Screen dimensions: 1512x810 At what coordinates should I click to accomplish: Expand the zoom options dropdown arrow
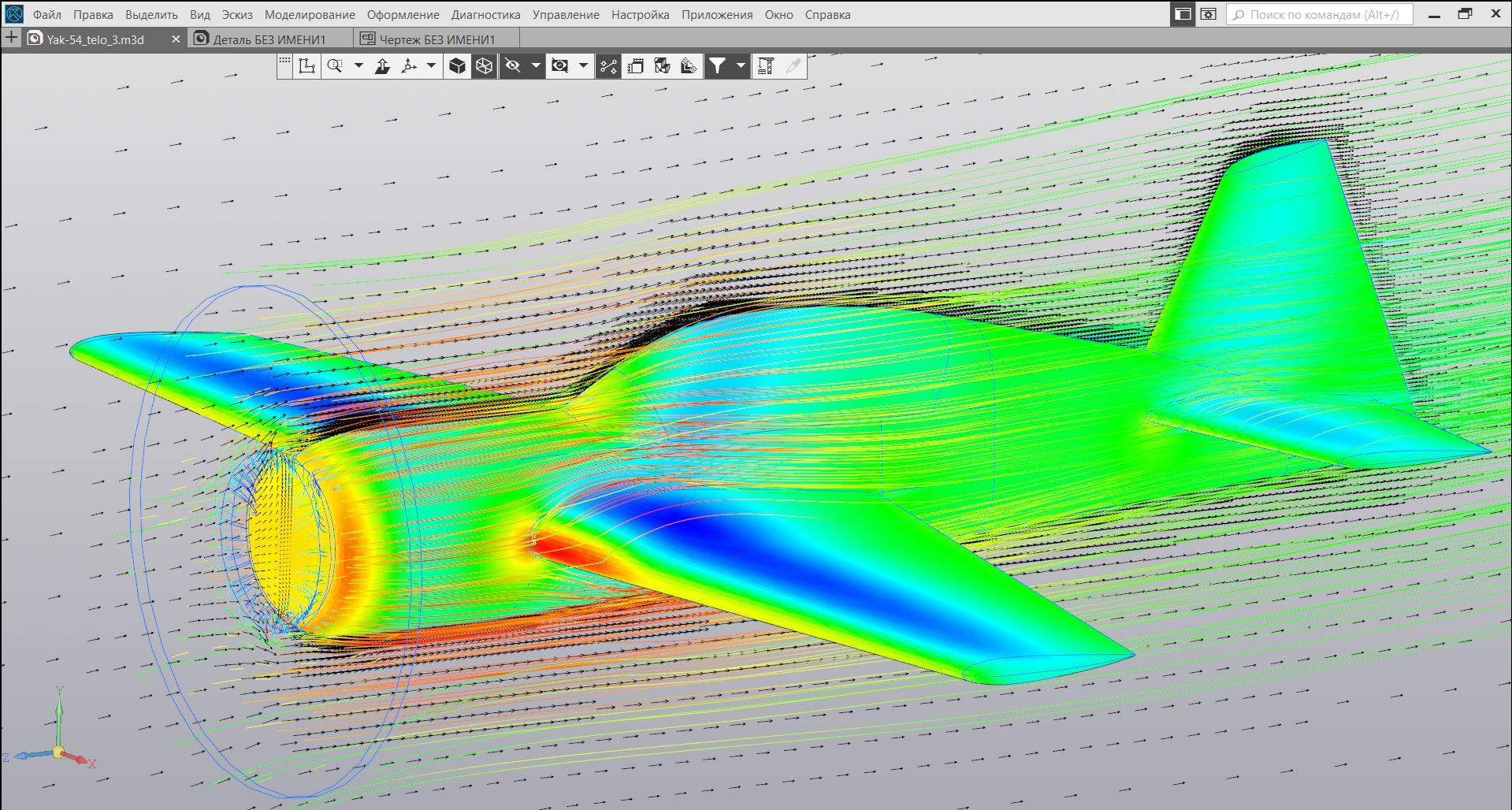pyautogui.click(x=358, y=66)
